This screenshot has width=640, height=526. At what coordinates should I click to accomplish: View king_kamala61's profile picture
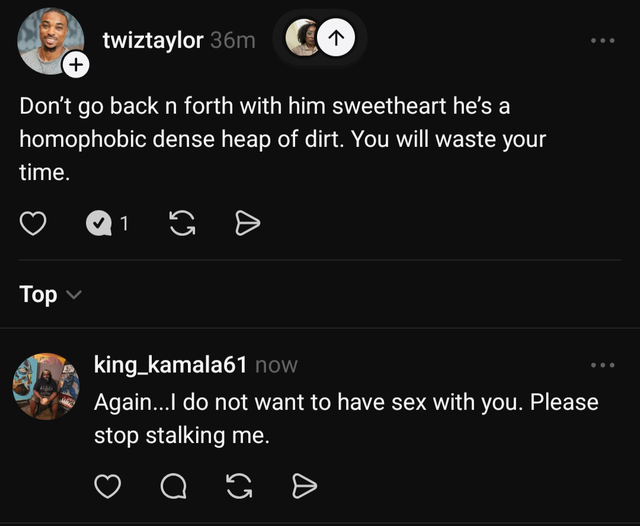[45, 386]
